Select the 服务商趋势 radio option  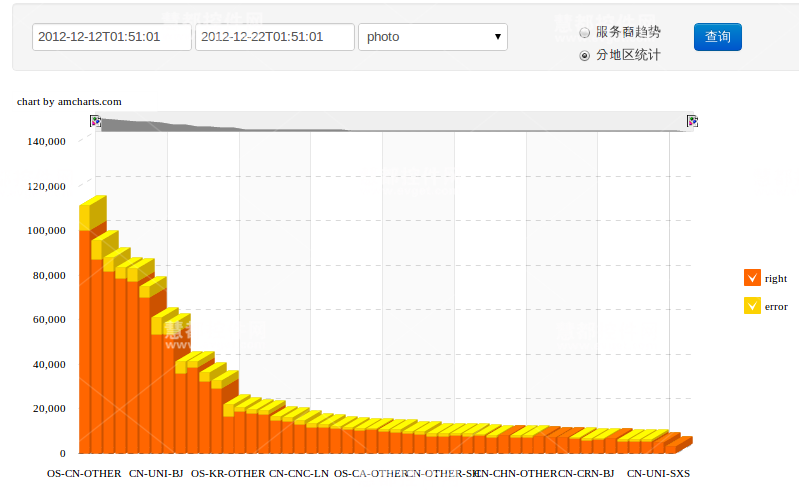[x=584, y=33]
